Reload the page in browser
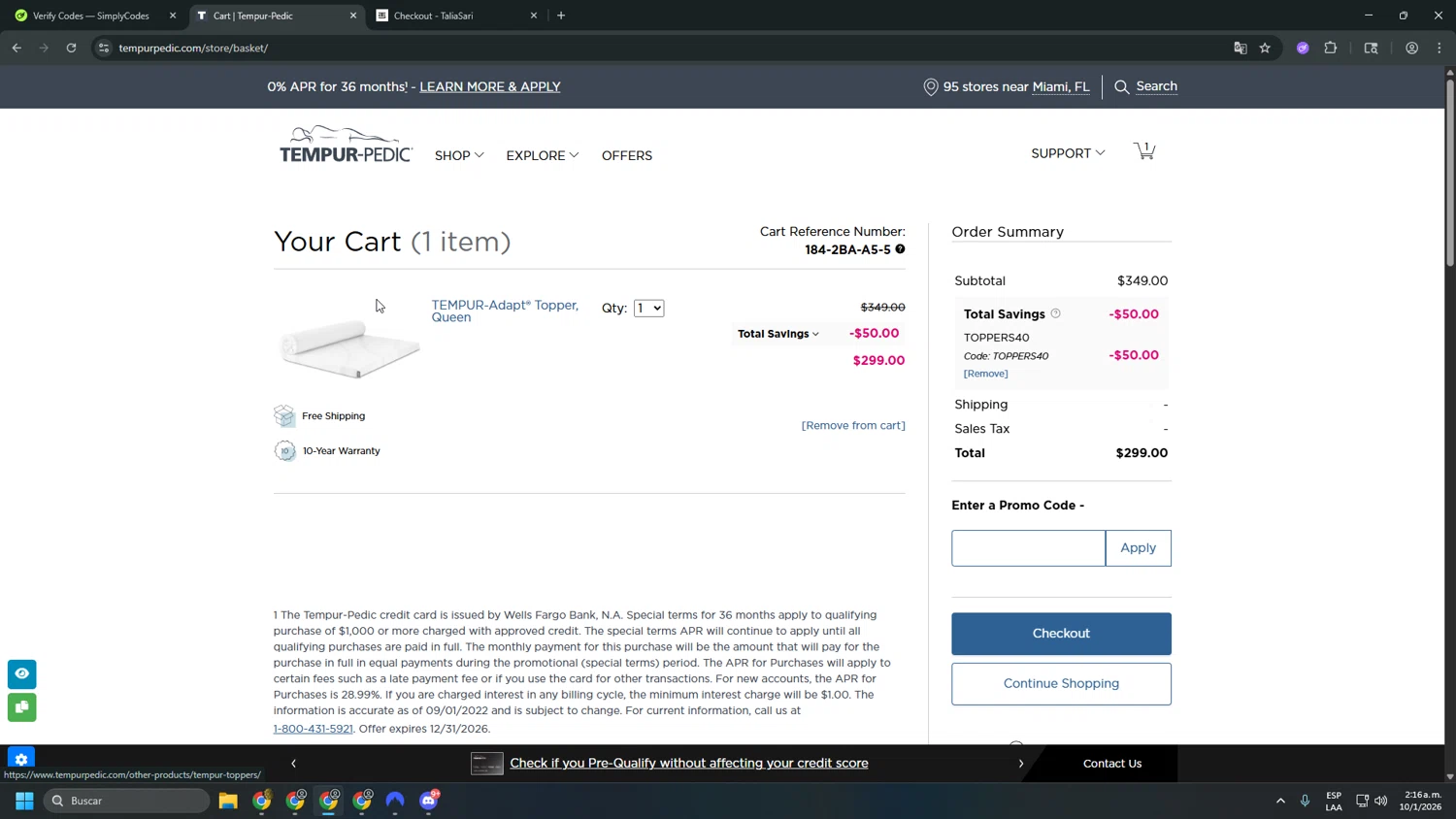 coord(71,48)
